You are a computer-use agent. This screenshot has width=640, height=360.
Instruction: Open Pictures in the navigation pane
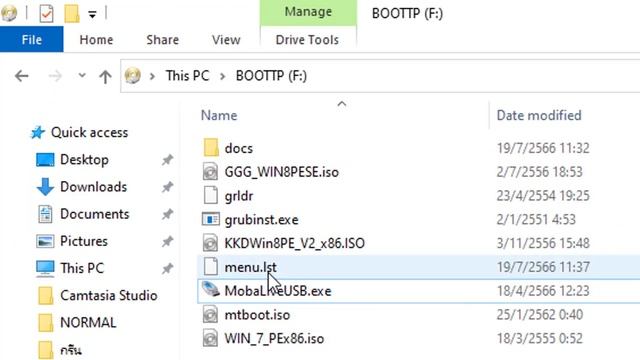point(84,241)
